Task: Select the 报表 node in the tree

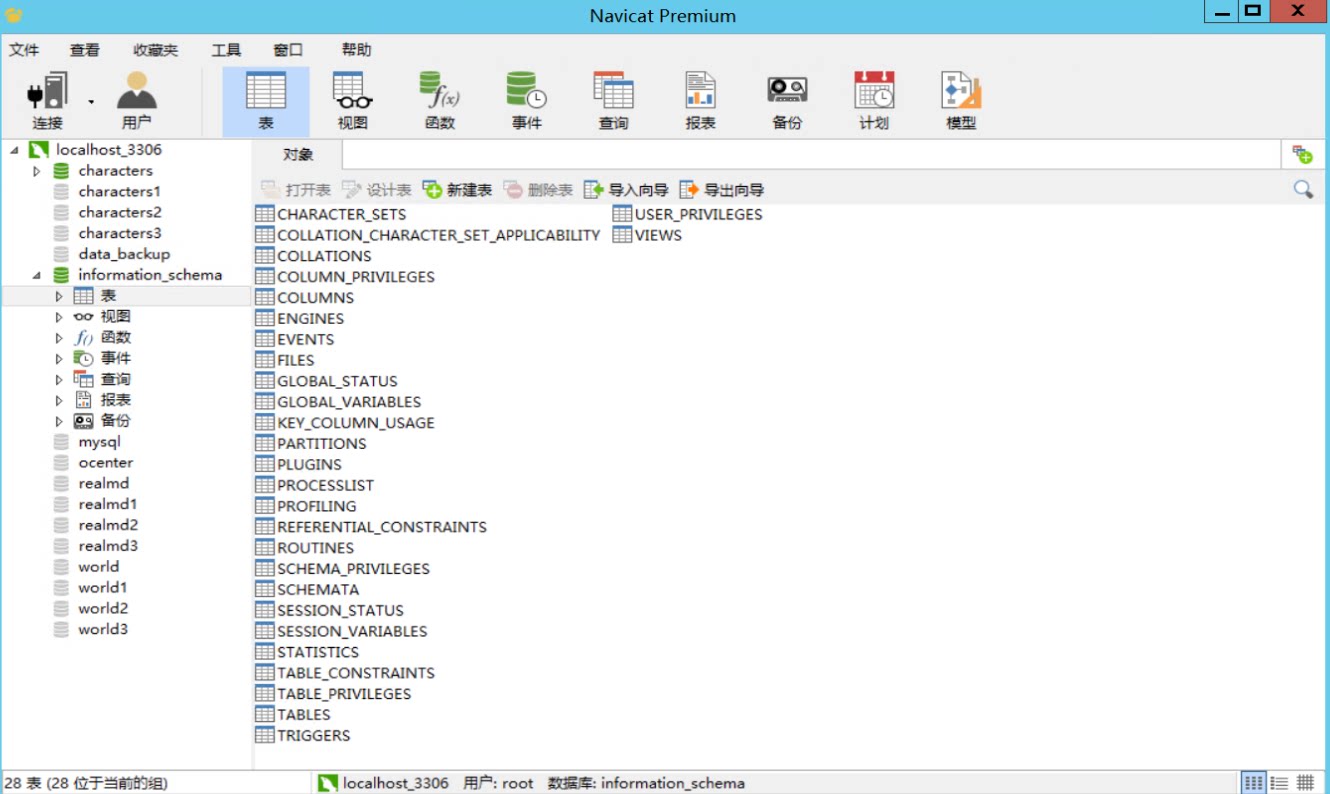Action: 116,400
